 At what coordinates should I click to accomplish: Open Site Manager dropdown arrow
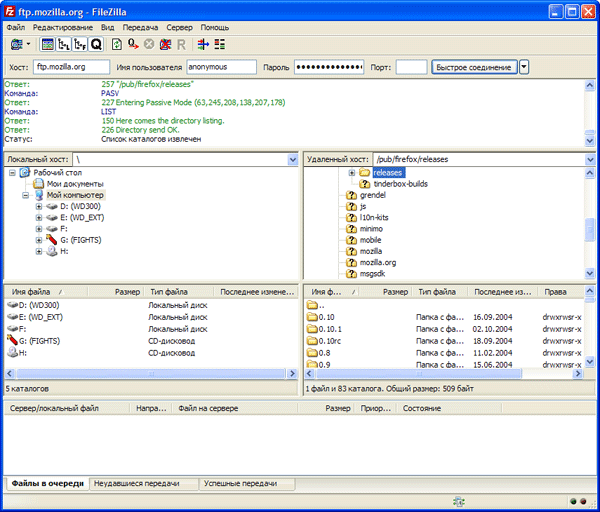pos(29,44)
